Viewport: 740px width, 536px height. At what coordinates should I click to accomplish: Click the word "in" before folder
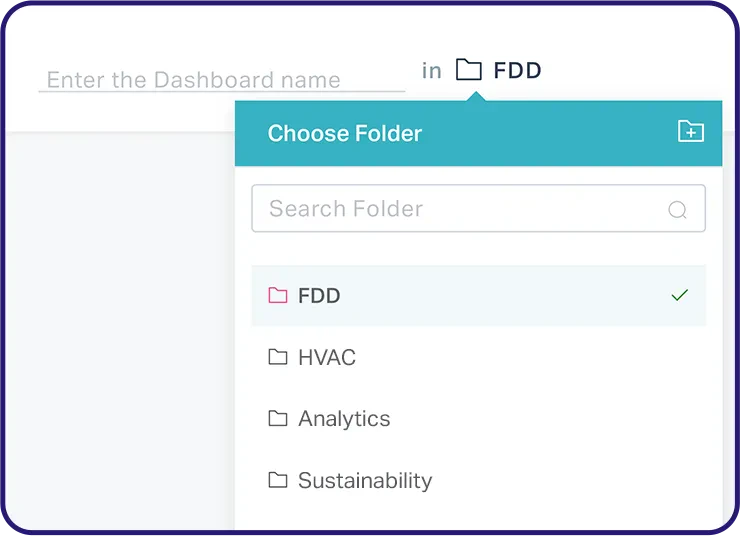[431, 70]
